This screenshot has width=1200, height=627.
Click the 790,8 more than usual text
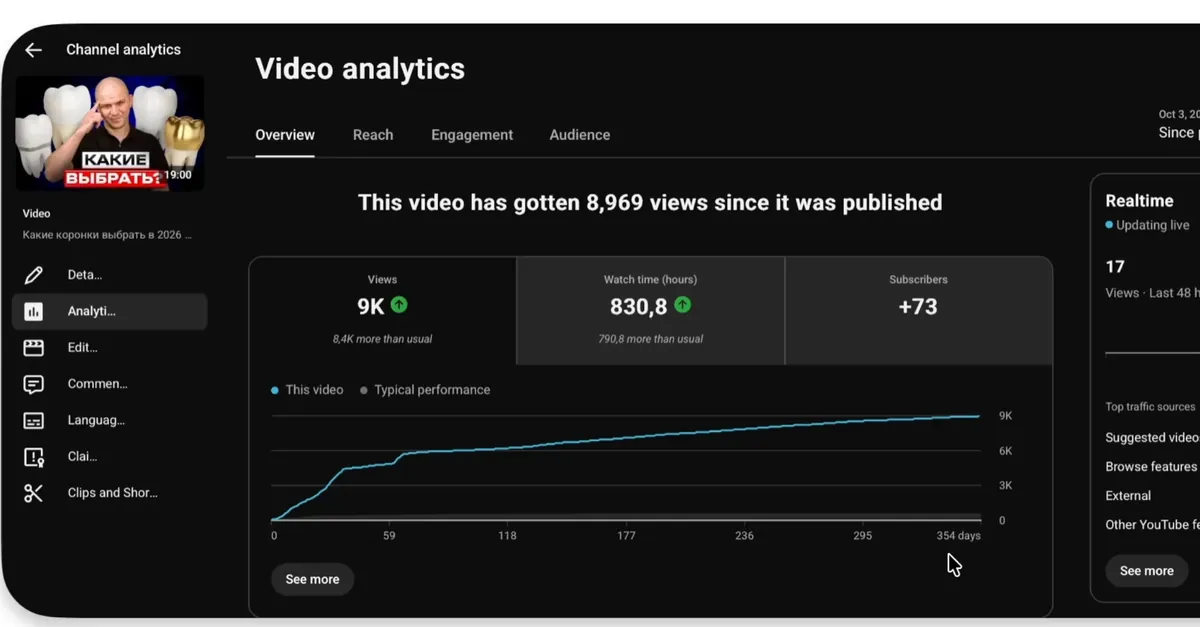(651, 340)
